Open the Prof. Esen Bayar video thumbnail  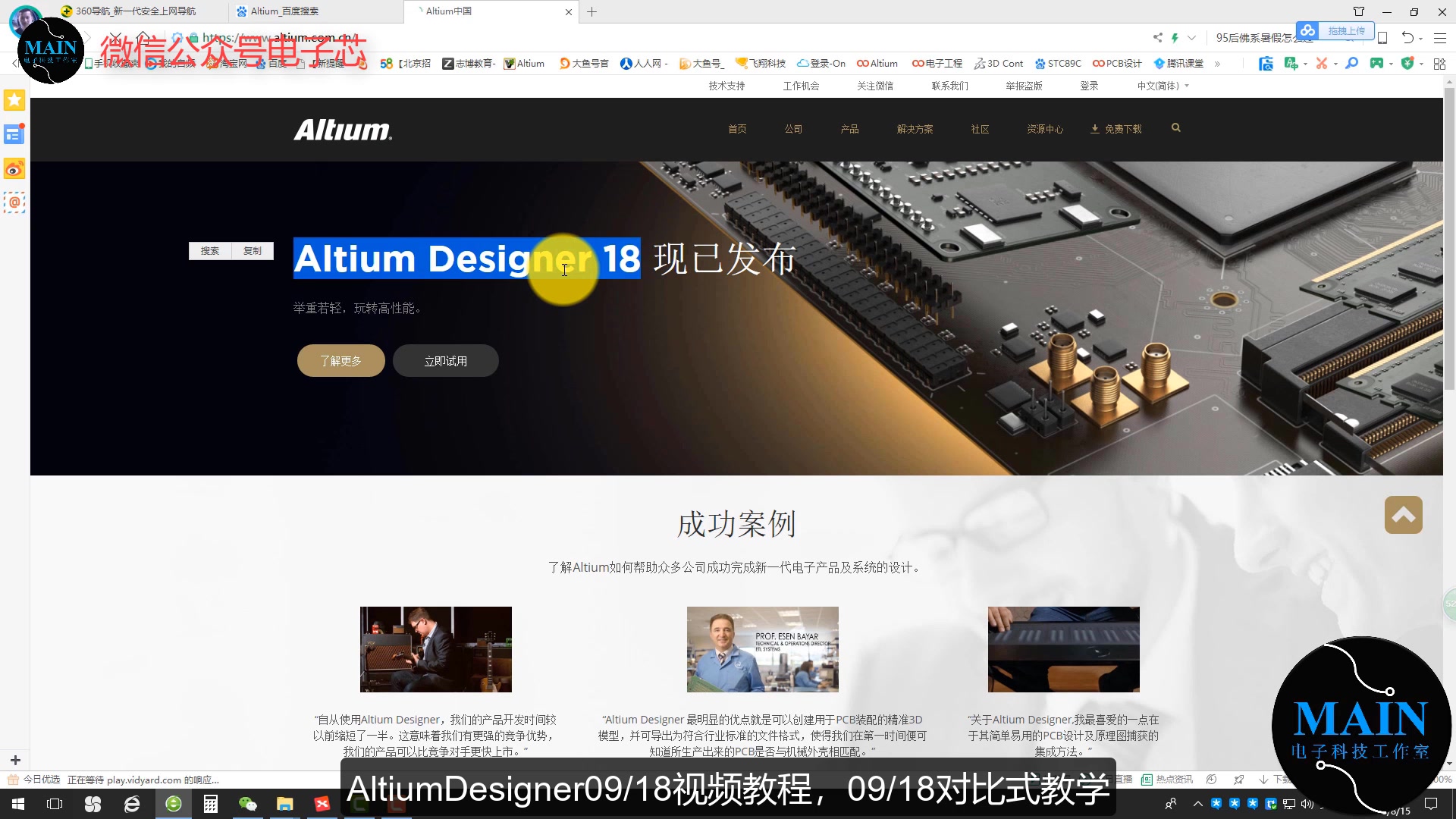[x=762, y=649]
